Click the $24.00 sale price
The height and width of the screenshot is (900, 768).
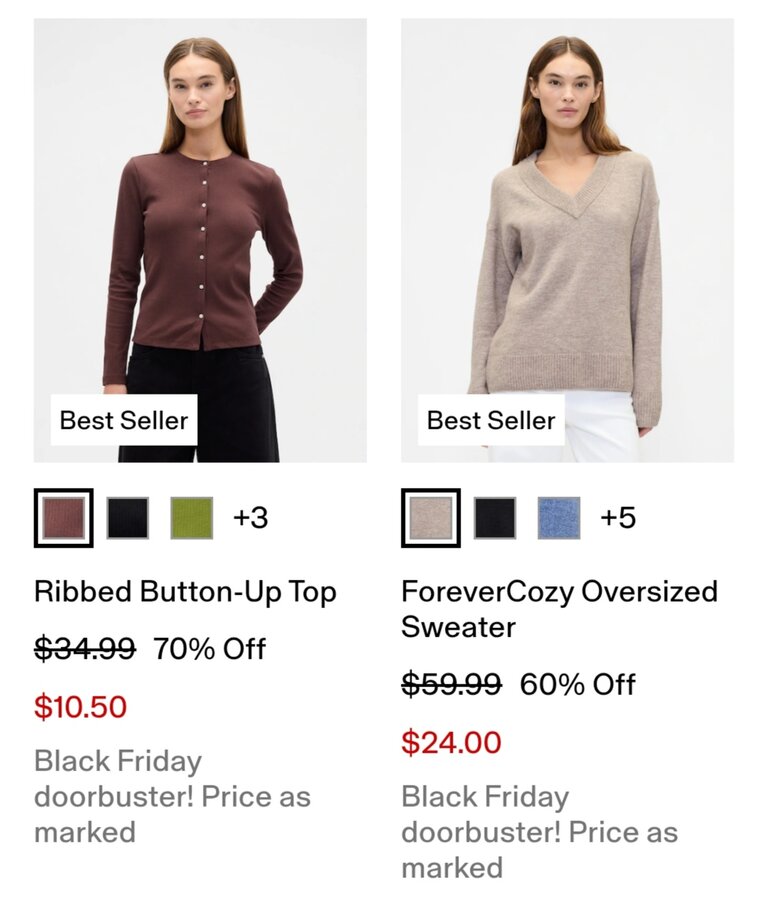[x=451, y=743]
